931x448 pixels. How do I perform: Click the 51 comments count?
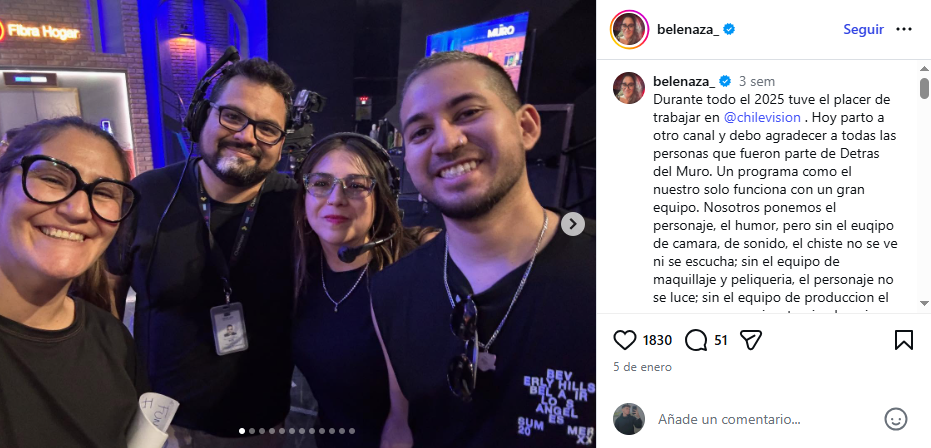click(721, 340)
